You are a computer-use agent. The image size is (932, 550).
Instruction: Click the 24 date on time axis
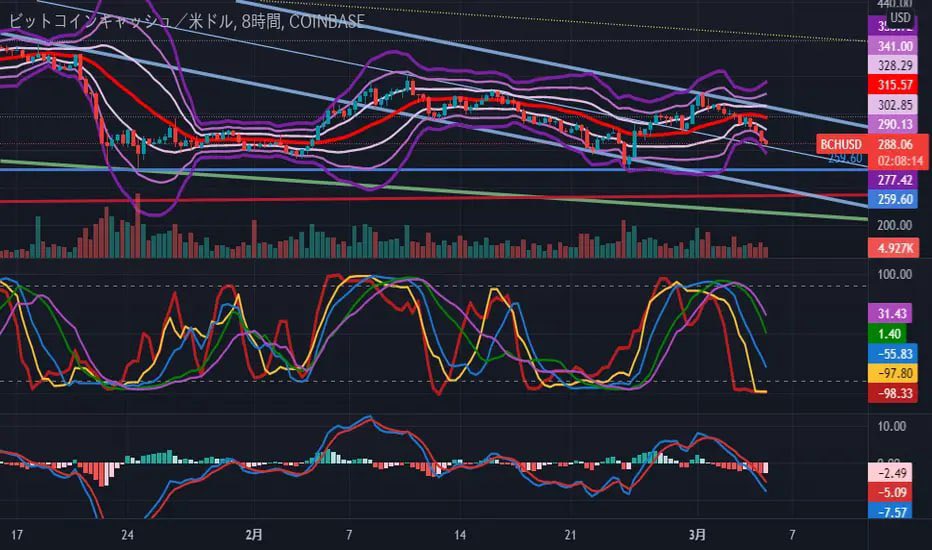[127, 535]
